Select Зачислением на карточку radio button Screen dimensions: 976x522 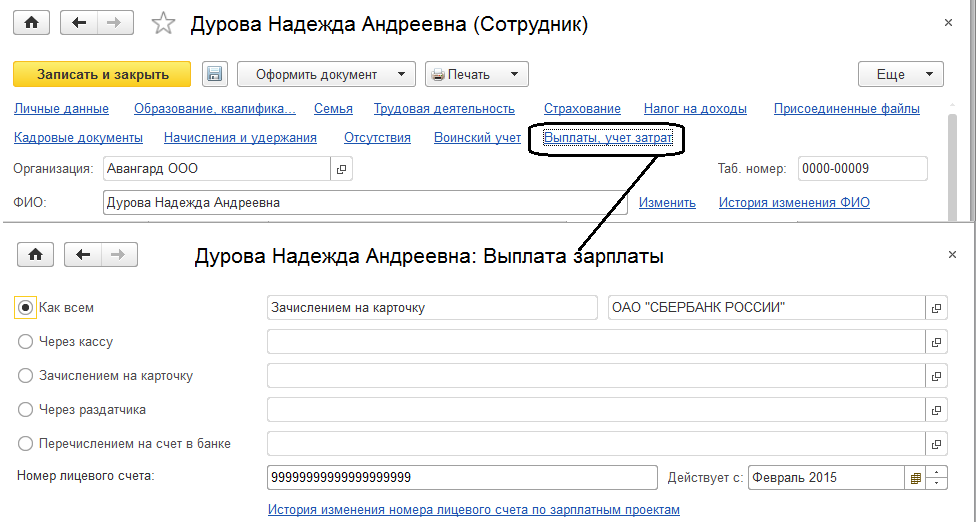pos(25,376)
